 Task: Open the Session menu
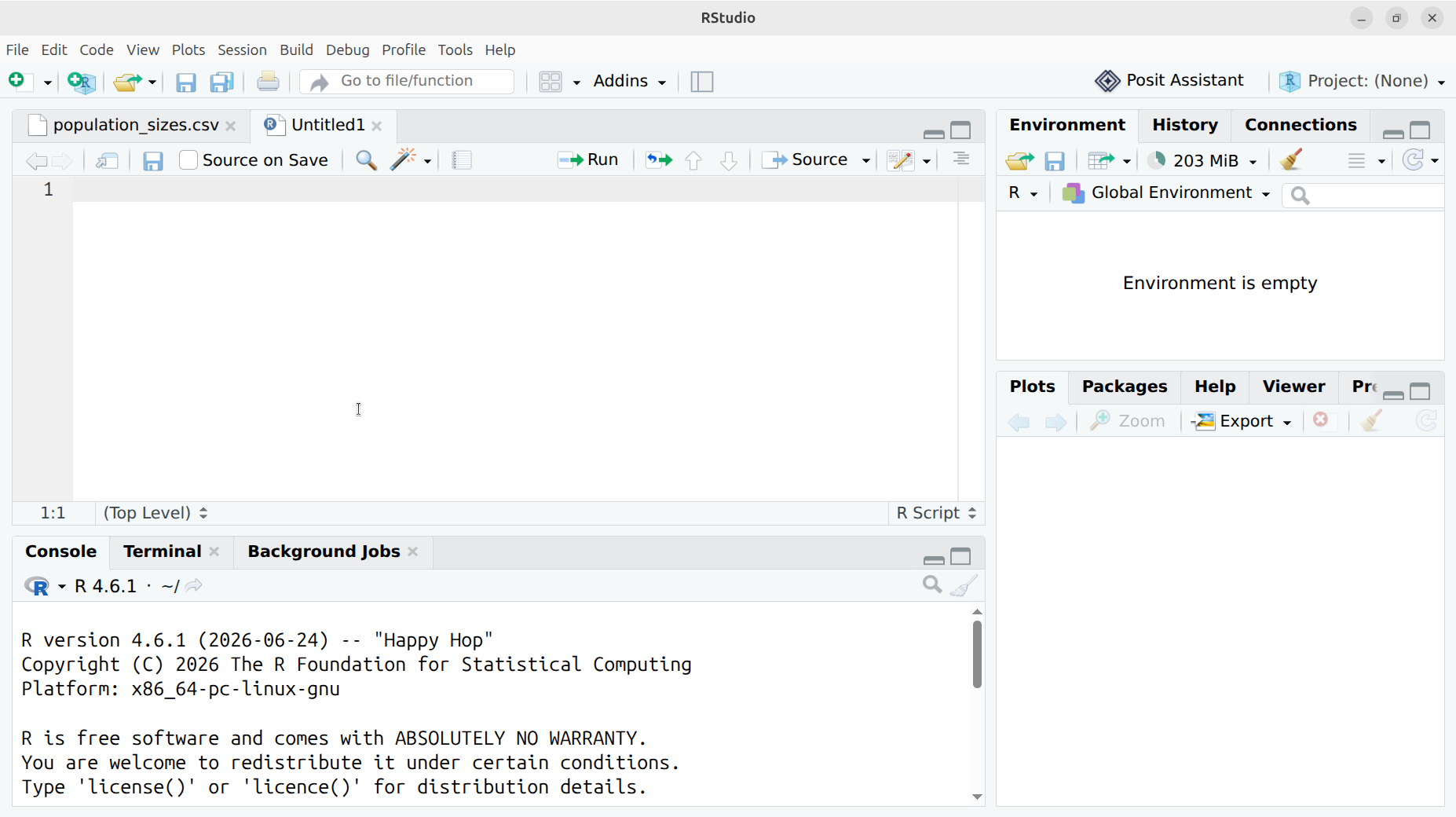(242, 49)
